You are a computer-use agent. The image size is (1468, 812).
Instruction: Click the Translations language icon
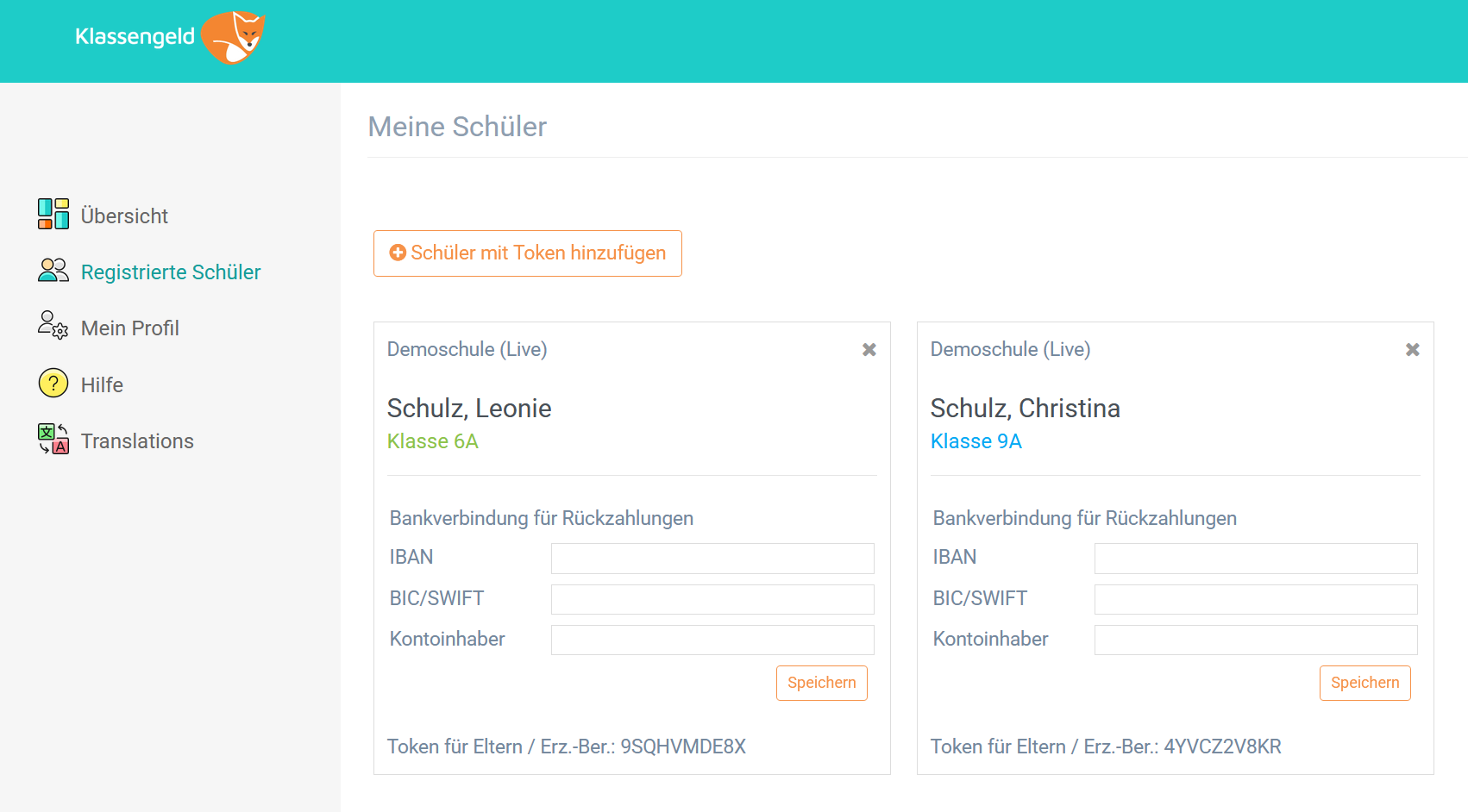click(53, 439)
